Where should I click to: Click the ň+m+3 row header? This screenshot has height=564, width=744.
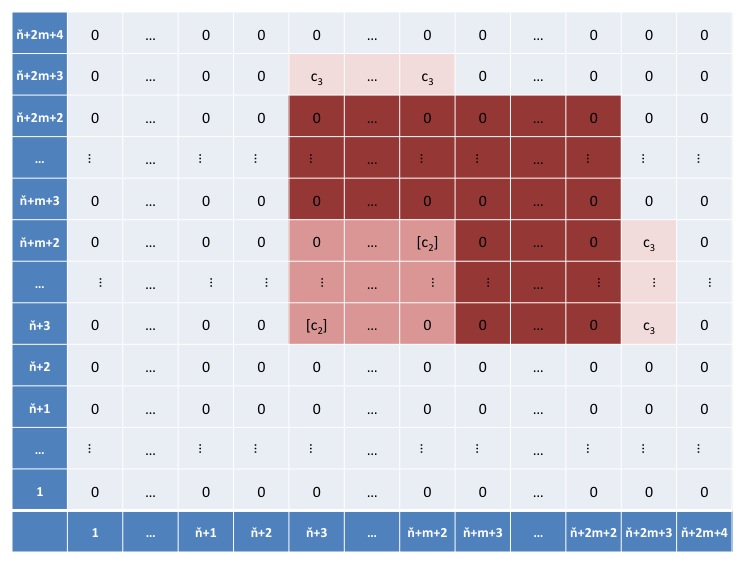coord(39,201)
